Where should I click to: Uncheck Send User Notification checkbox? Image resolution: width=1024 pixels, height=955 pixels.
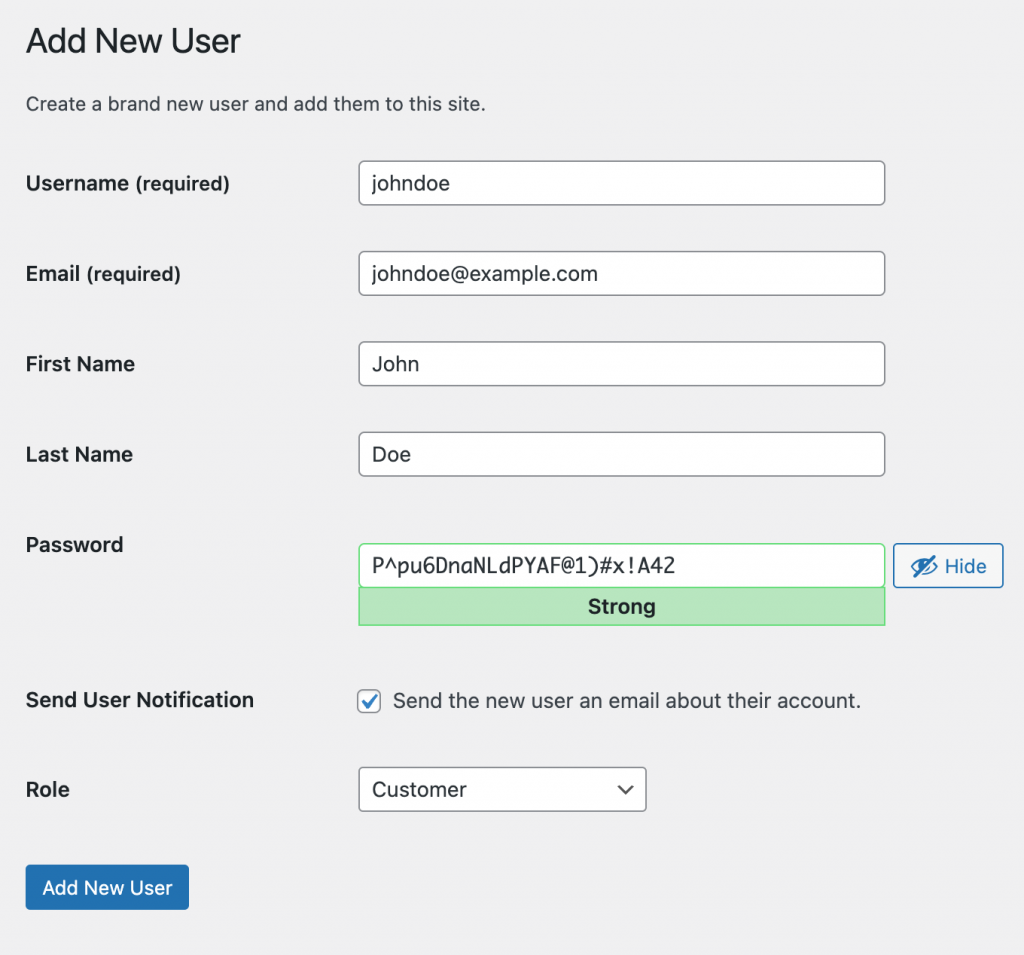(369, 701)
